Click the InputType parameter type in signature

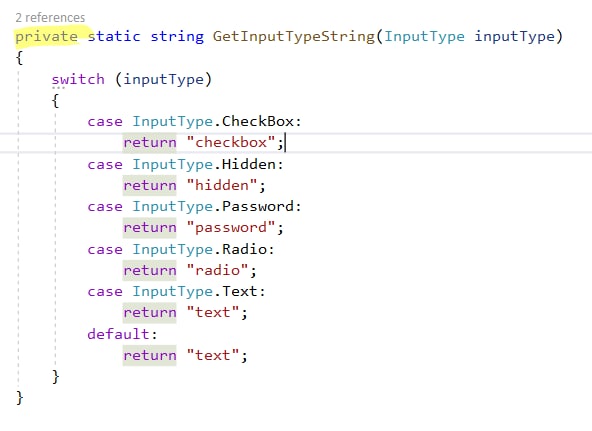(x=424, y=37)
